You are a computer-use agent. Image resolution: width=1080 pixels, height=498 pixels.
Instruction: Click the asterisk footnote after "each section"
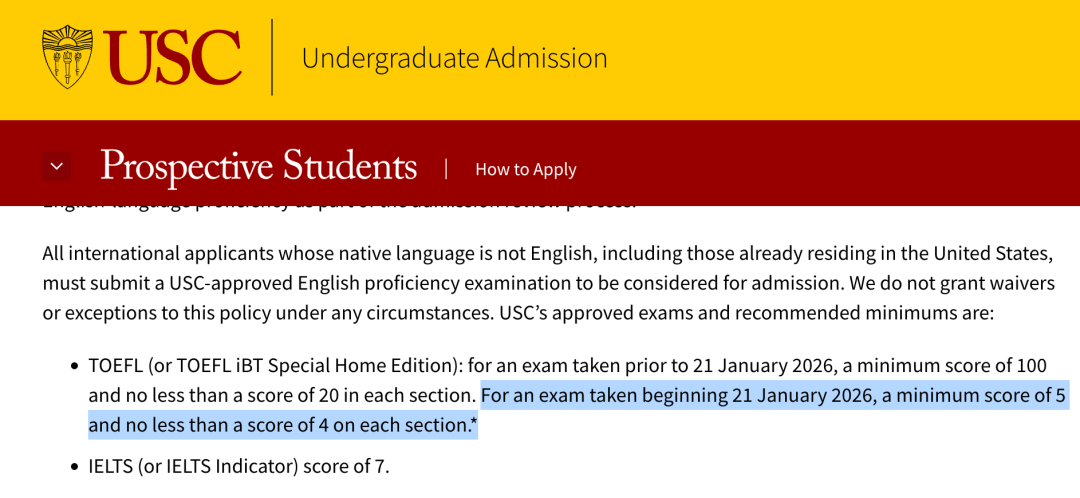tap(473, 423)
